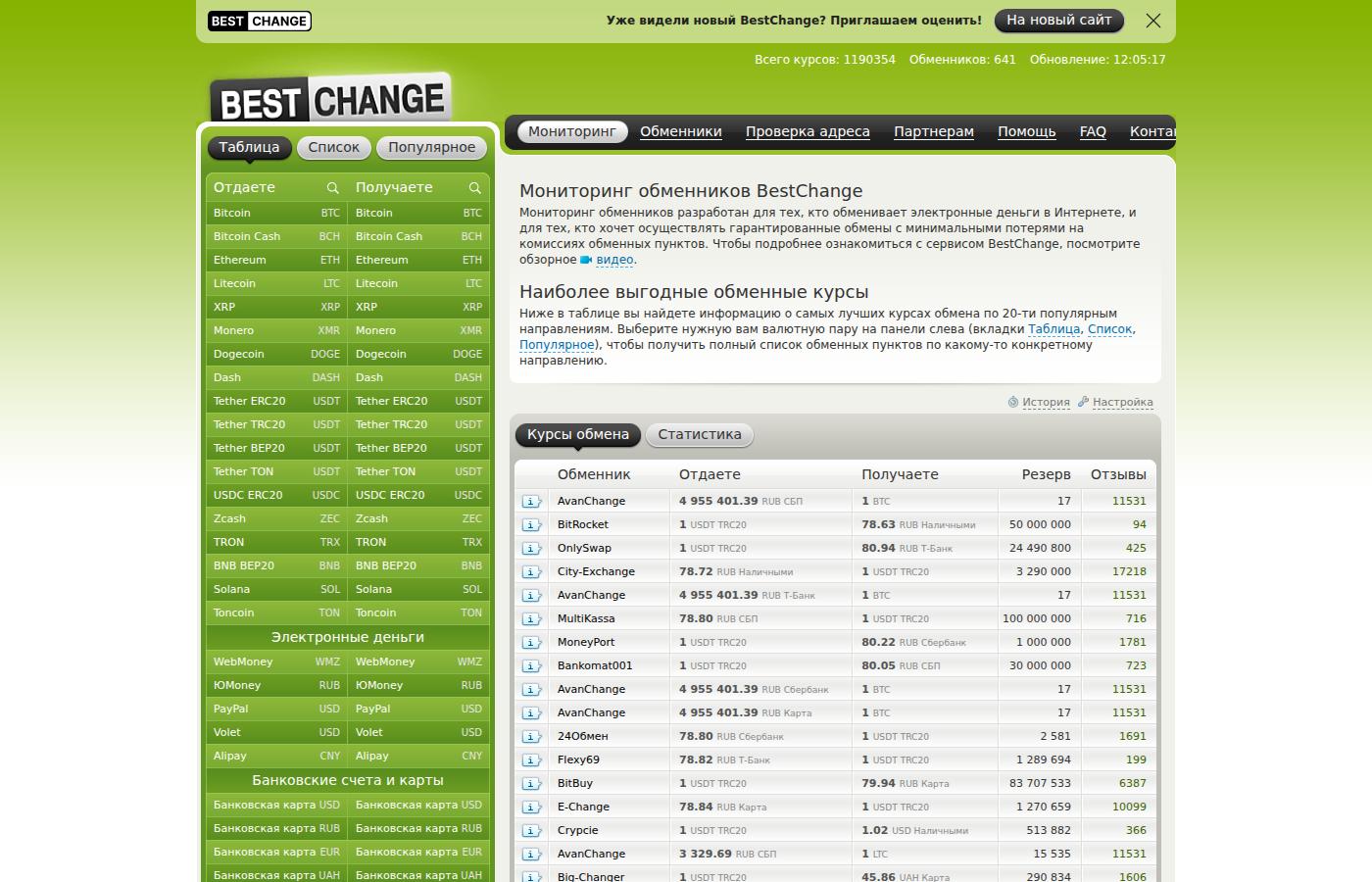The width and height of the screenshot is (1372, 882).
Task: Click the search icon in Получаете column
Action: pos(474,188)
